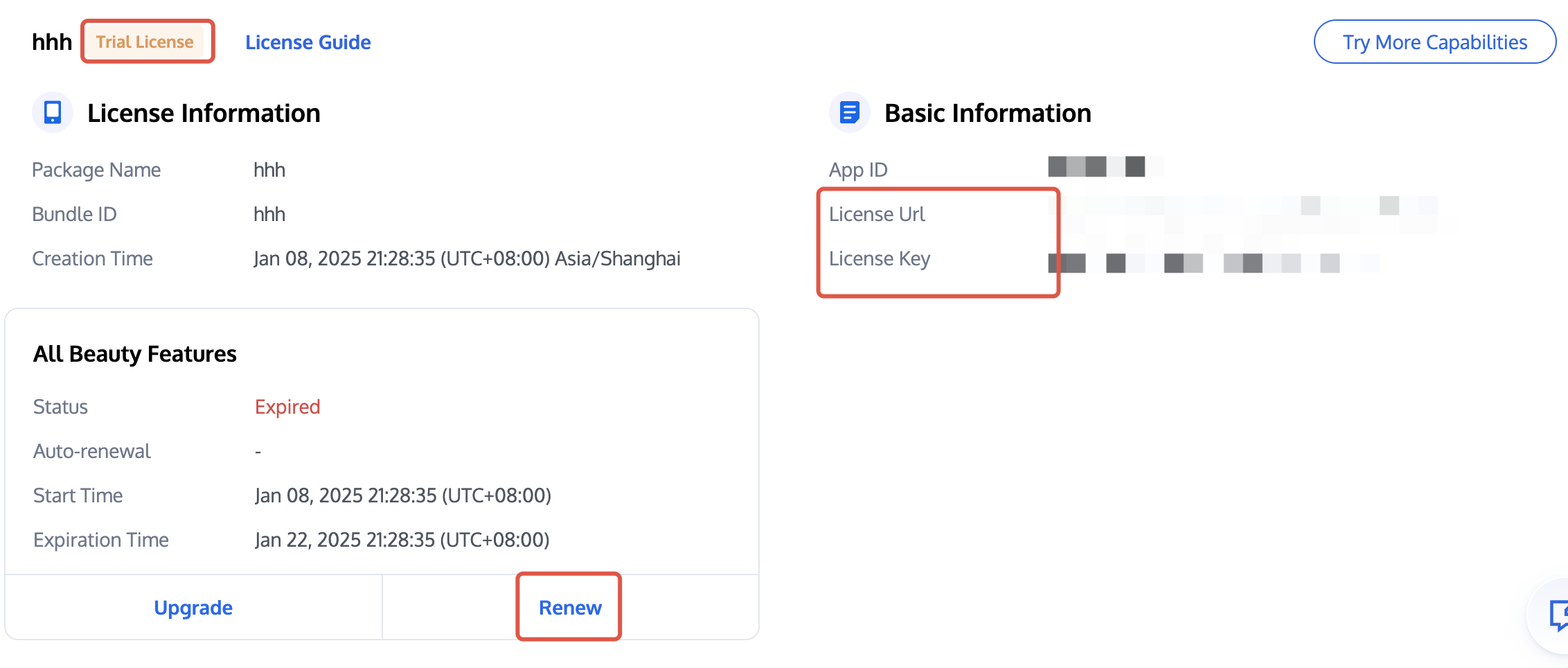
Task: Click Upgrade for All Beauty Features
Action: point(193,608)
